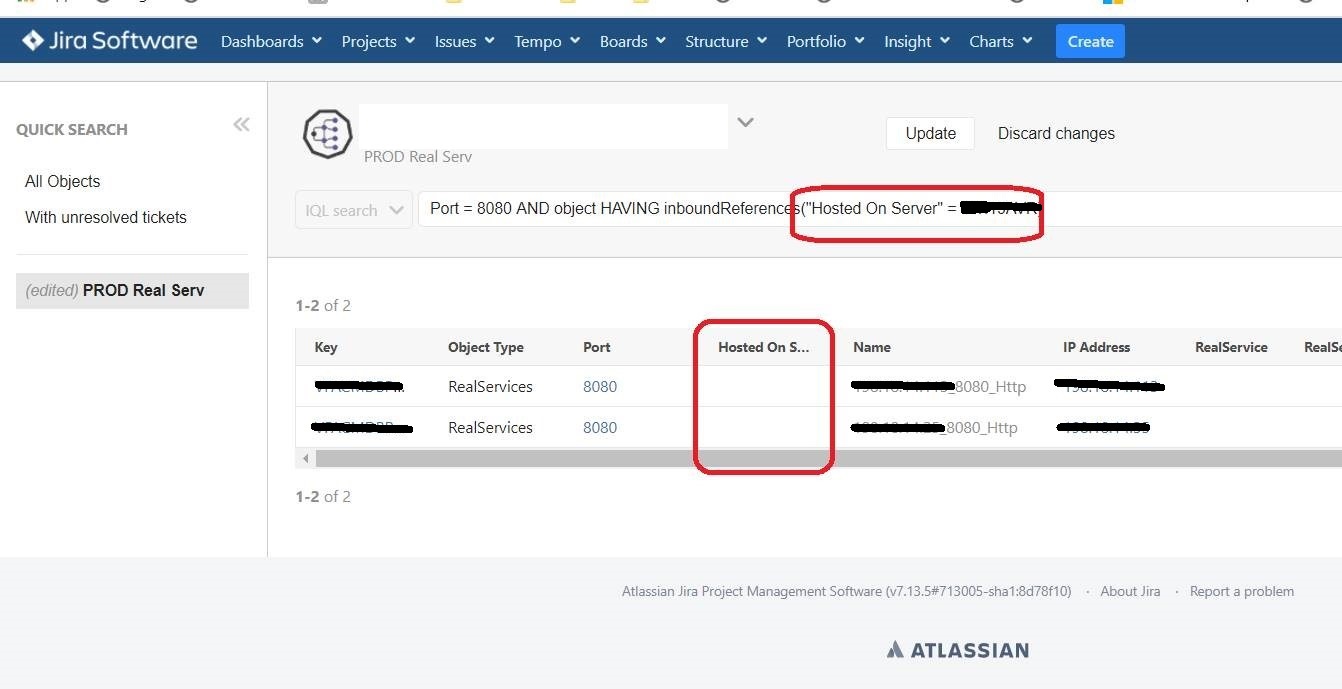Select With unresolved tickets filter
Screen dimensions: 1342x689
tap(106, 217)
